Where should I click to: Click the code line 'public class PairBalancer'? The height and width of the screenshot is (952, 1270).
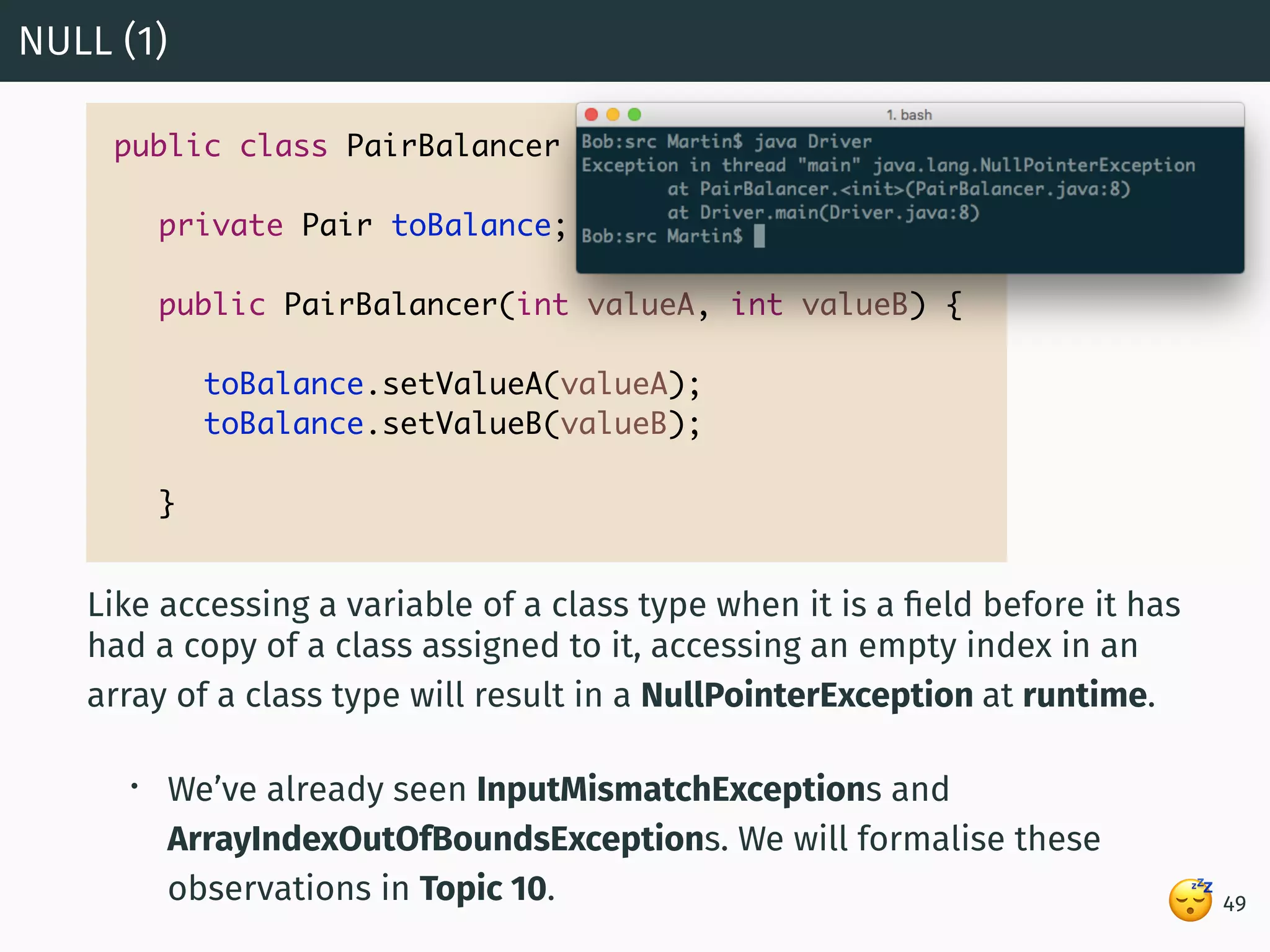(337, 146)
